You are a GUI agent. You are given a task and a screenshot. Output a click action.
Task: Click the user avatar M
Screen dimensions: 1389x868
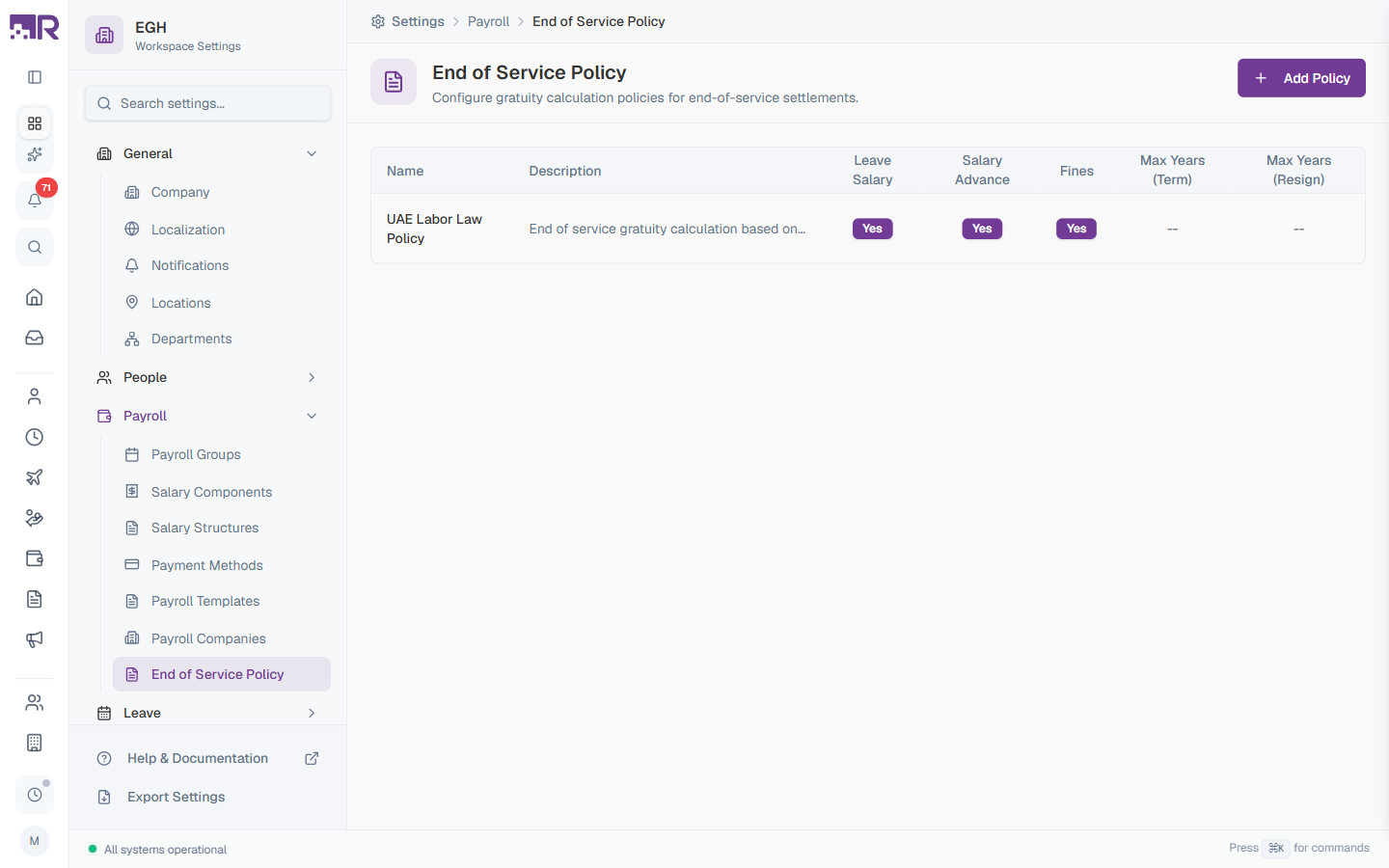[35, 841]
